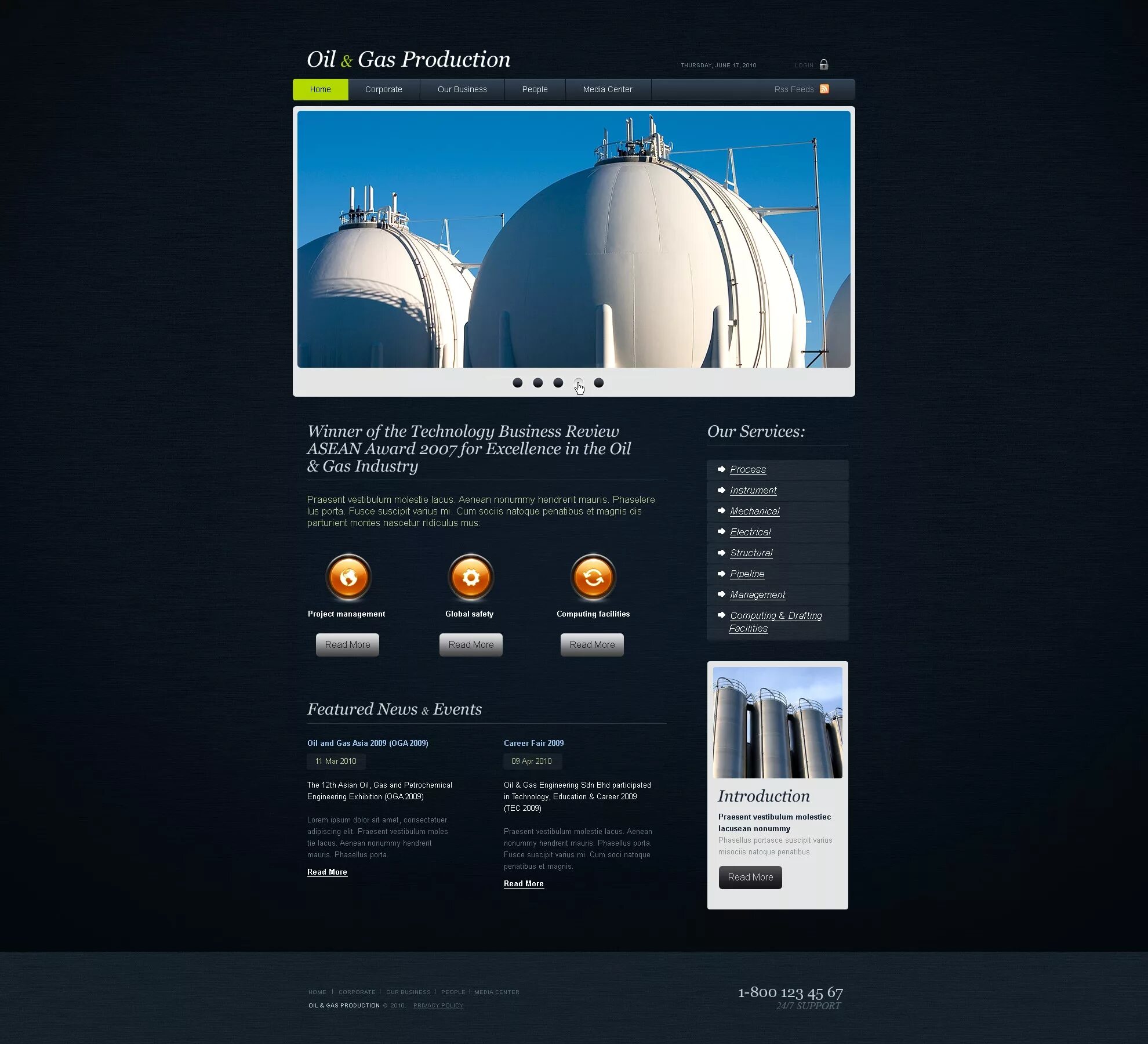Click the Our Services heading
This screenshot has width=1148, height=1044.
tap(756, 432)
